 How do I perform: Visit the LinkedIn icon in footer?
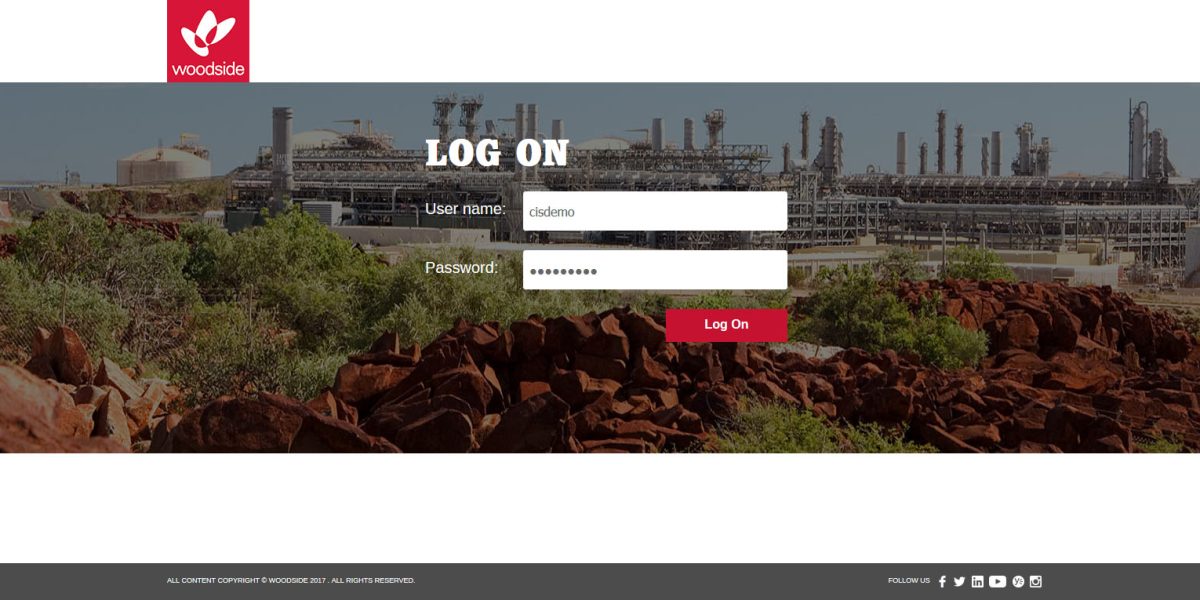coord(977,581)
